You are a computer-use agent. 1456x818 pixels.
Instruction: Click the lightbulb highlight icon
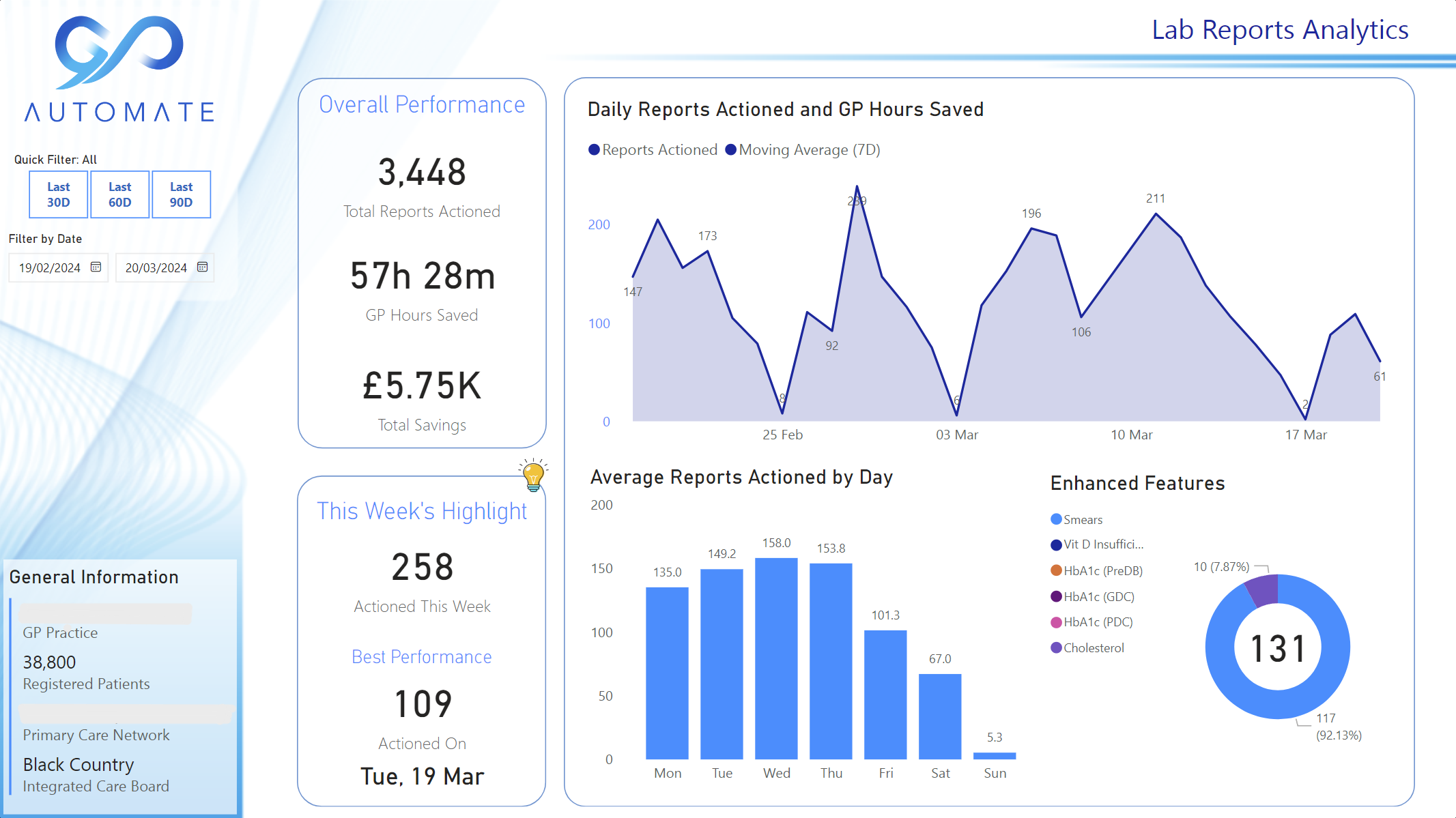533,475
